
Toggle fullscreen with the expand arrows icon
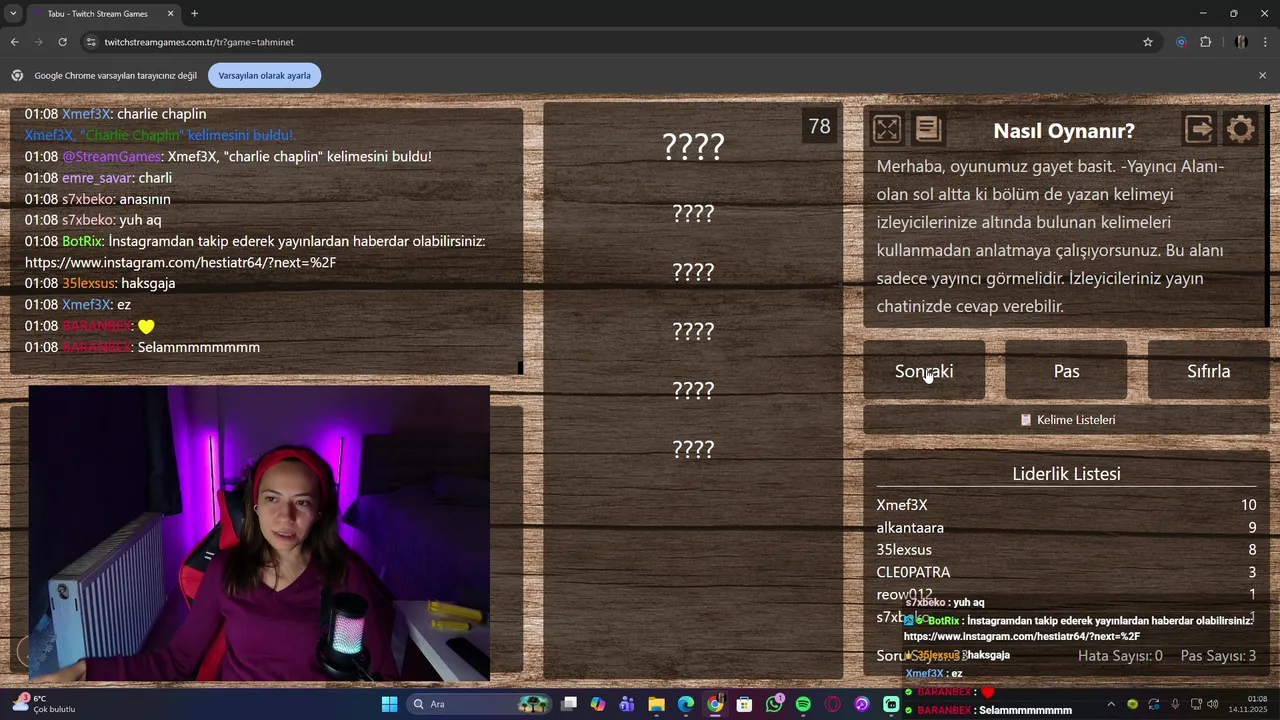coord(886,129)
